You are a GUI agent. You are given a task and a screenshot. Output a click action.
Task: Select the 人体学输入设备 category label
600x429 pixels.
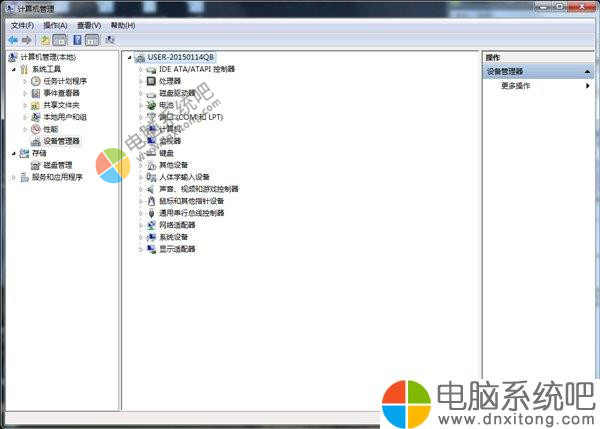pos(184,177)
